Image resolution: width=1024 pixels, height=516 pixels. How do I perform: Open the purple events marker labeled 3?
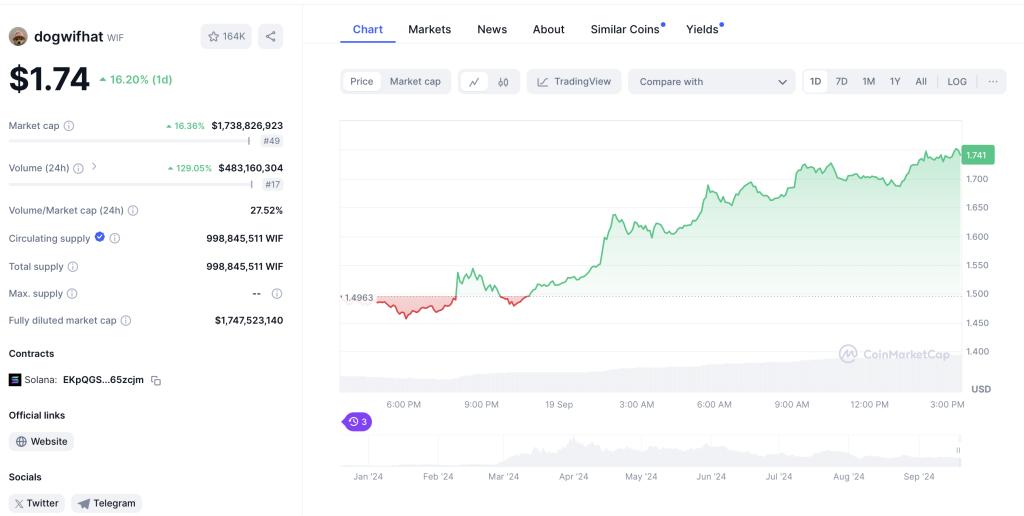(357, 421)
